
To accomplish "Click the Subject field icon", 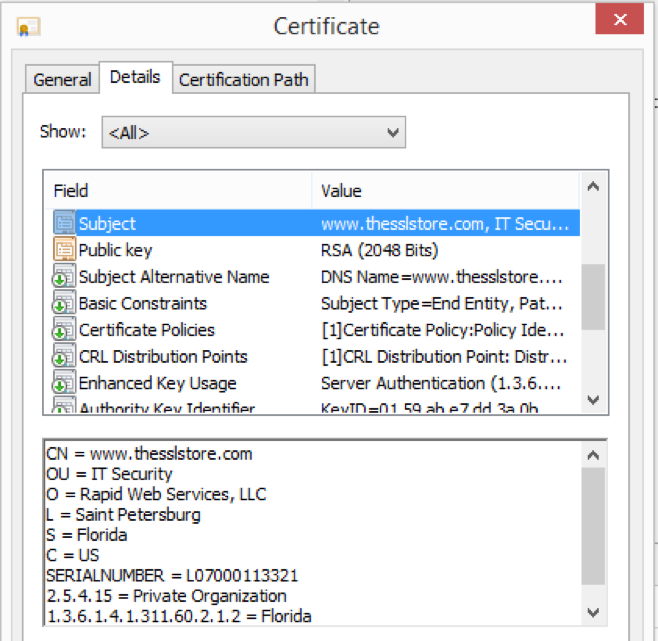I will 64,223.
